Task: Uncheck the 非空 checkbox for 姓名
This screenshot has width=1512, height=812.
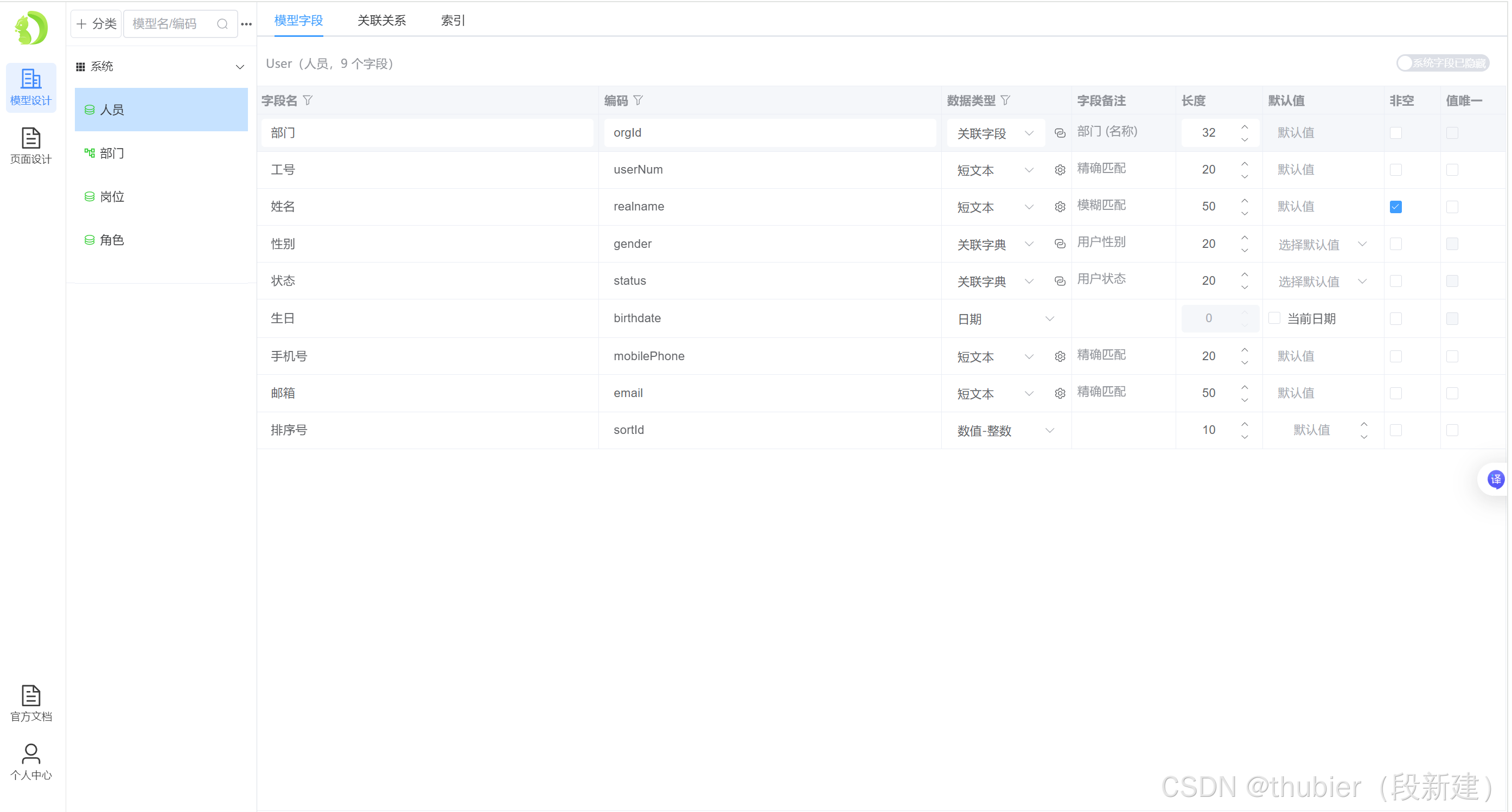Action: click(1396, 207)
